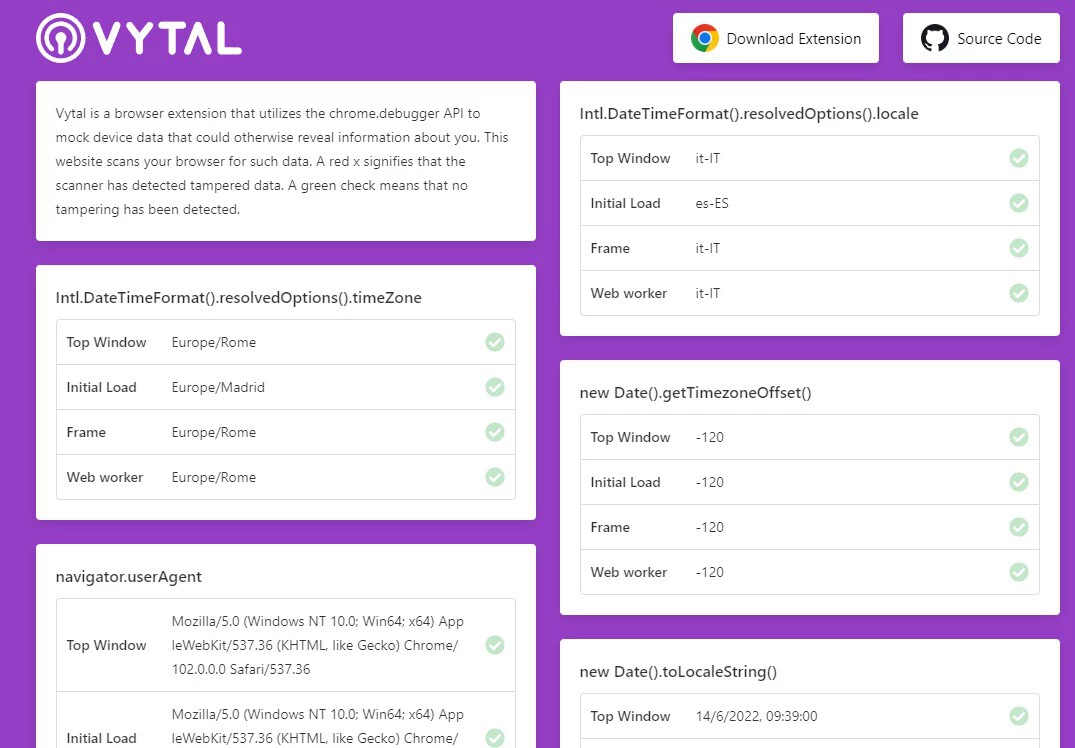Screen dimensions: 1075x748
Task: Click the 14/6/2022, 09:39:00 date value
Action: (x=756, y=716)
